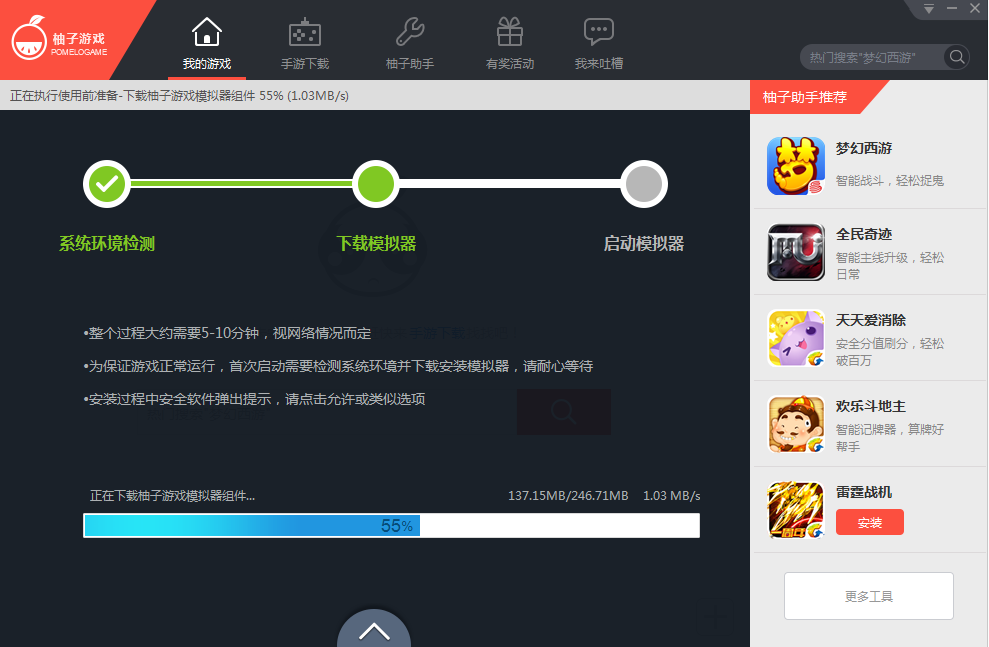This screenshot has height=647, width=989.
Task: Go to the 有奖活动 gift tab
Action: [510, 44]
